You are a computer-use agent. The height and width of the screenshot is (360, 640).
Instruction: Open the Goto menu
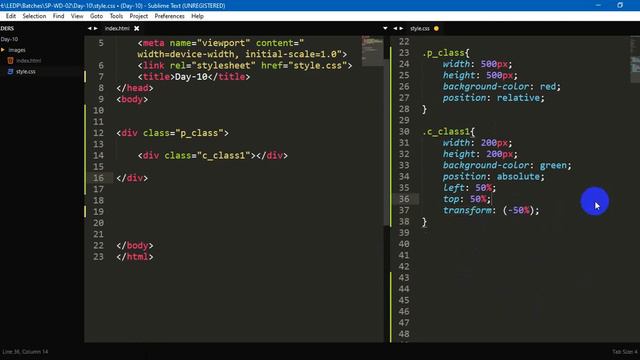(96, 16)
